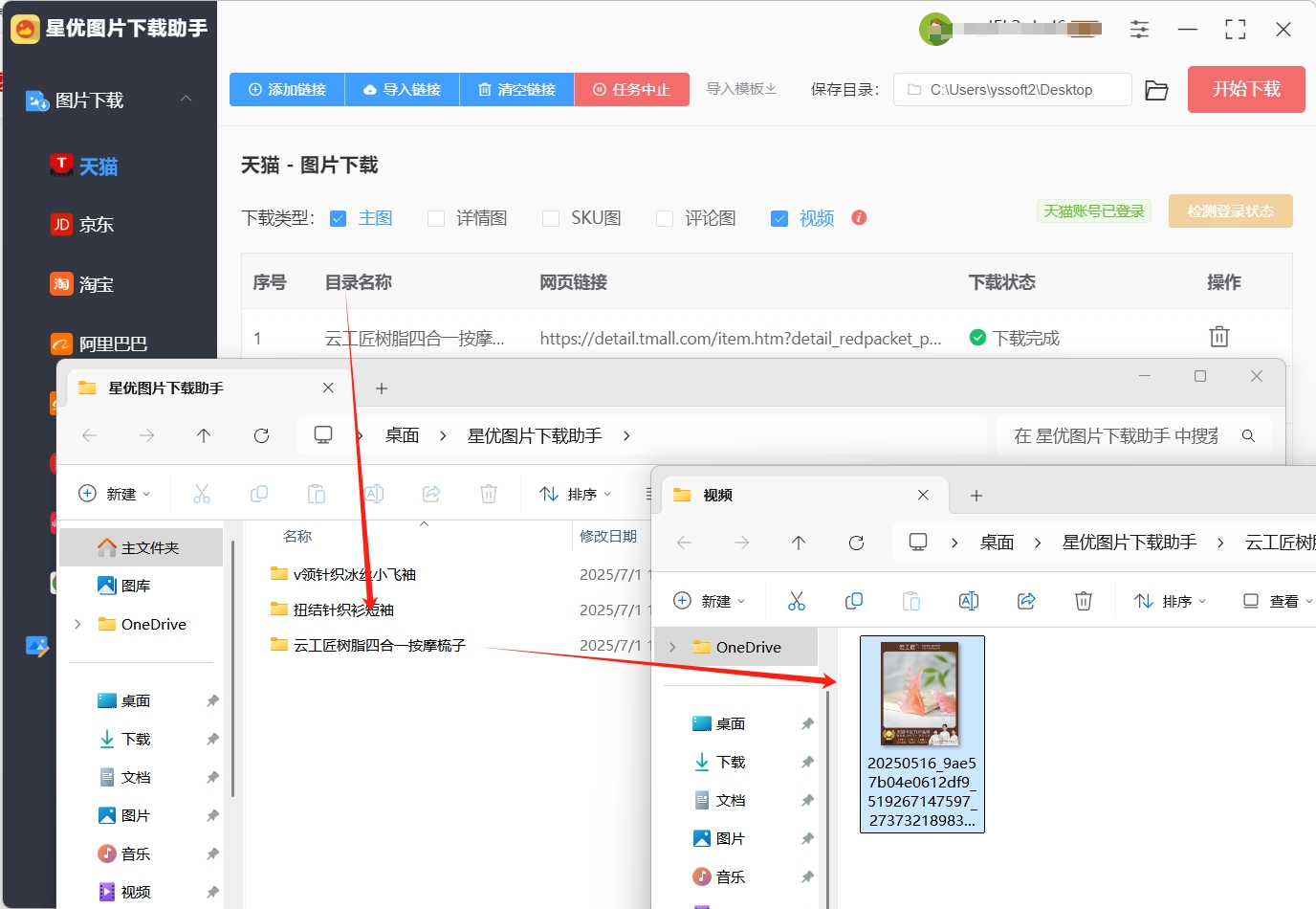The height and width of the screenshot is (909, 1316).
Task: Open the 新建 dropdown in 星优图片下载助手 Explorer
Action: point(115,494)
